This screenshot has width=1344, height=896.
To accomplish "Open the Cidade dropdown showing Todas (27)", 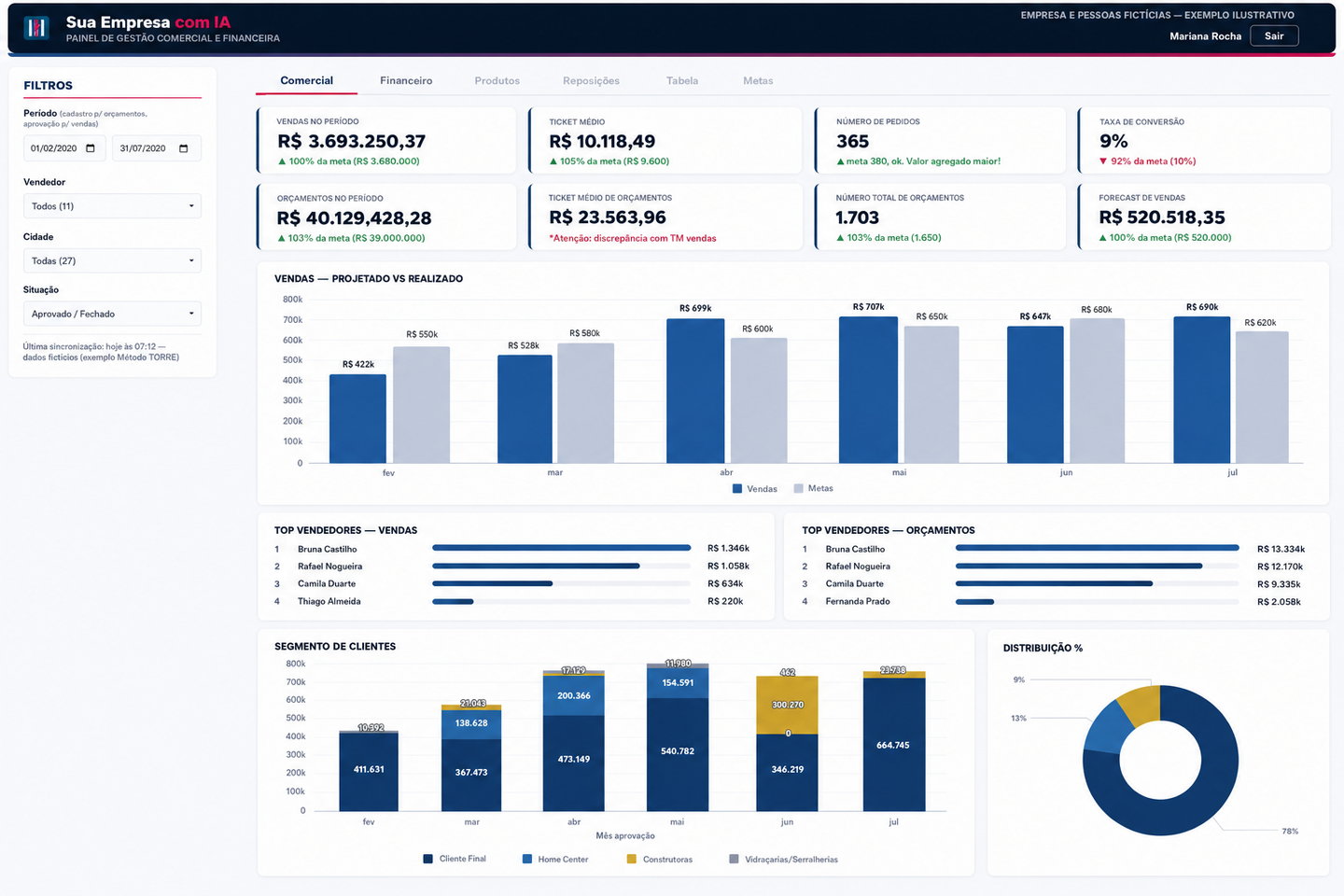I will [x=112, y=260].
